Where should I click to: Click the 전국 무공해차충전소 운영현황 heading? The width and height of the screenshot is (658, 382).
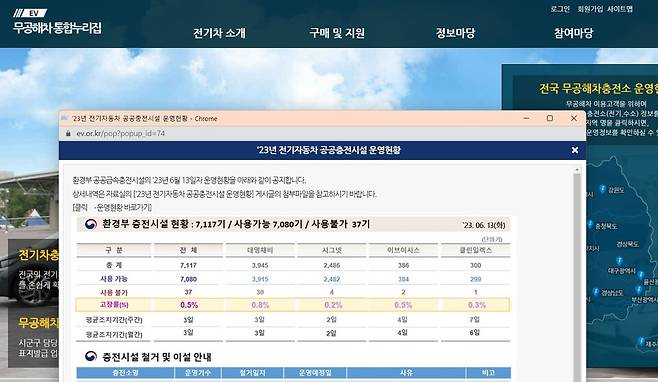(x=598, y=89)
